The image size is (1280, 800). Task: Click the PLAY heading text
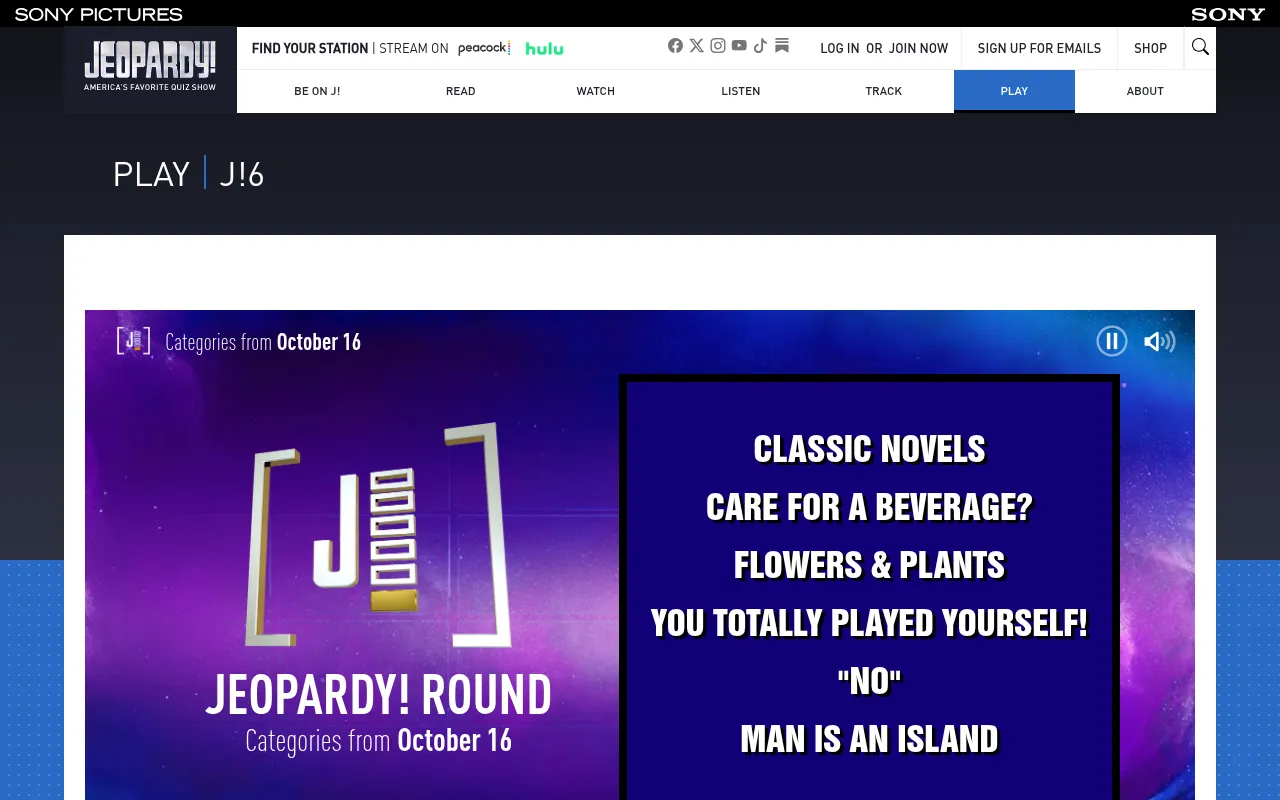coord(151,174)
